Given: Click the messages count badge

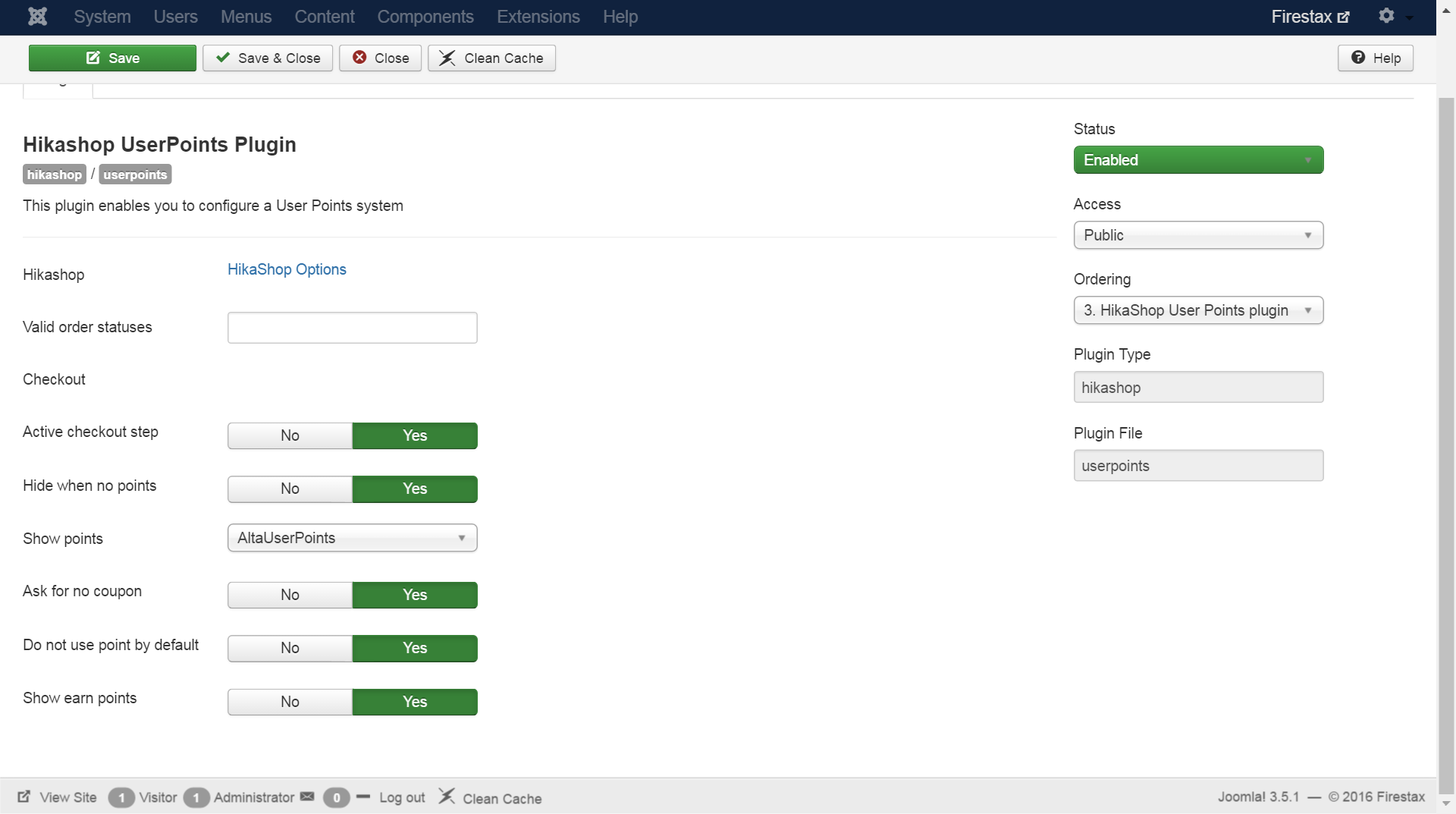Looking at the screenshot, I should pyautogui.click(x=337, y=797).
